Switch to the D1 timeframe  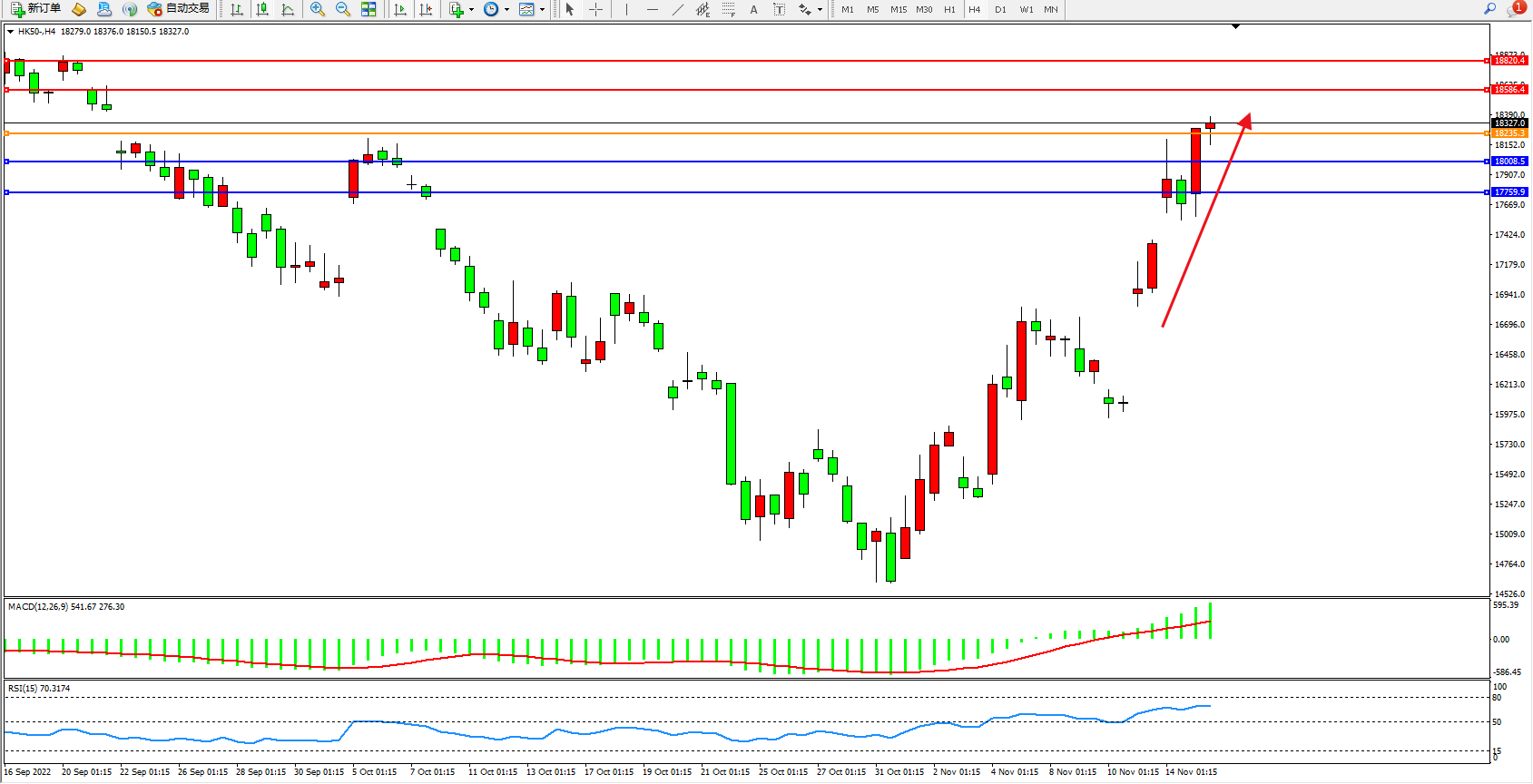999,9
